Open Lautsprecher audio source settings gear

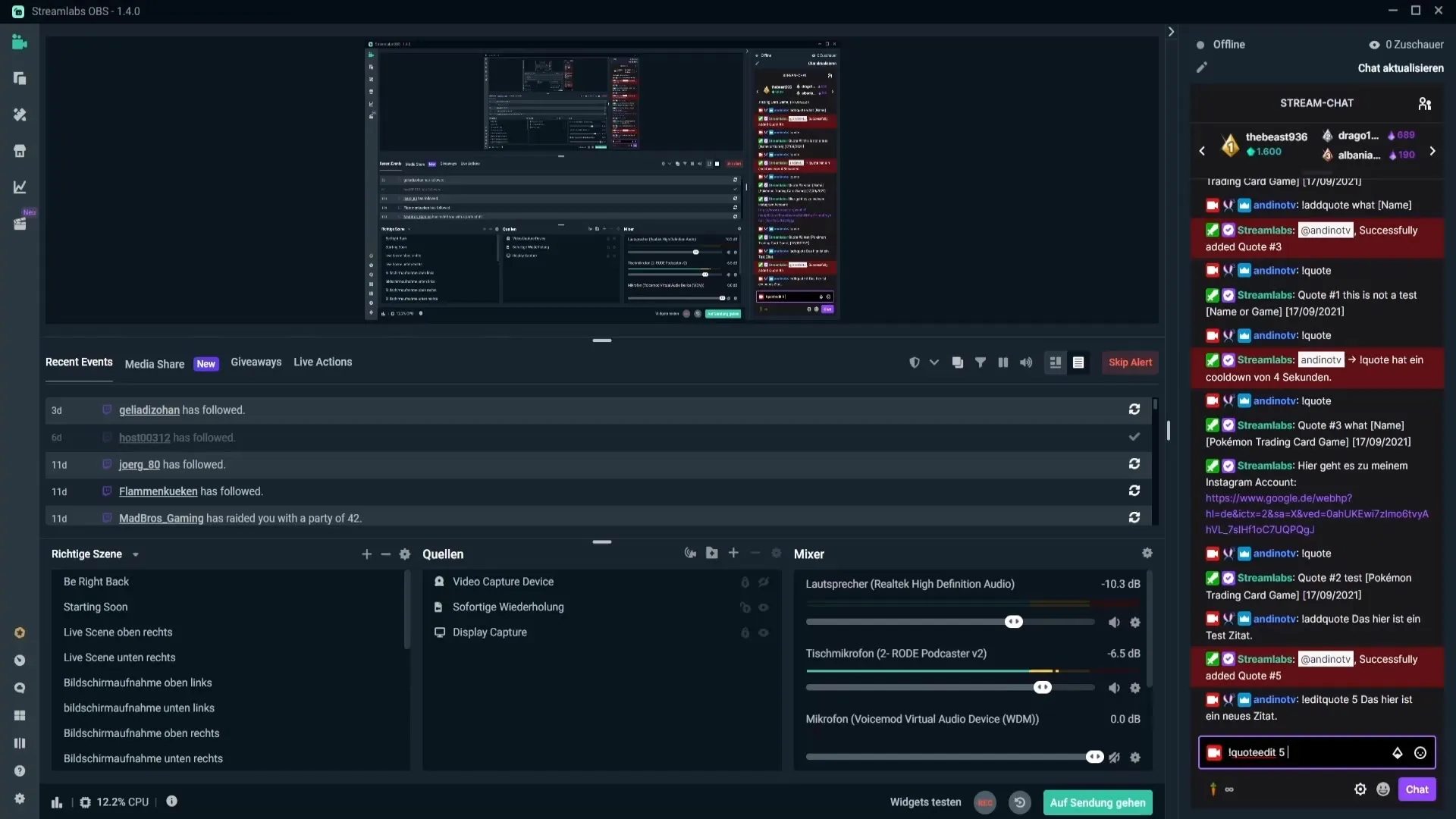coord(1135,623)
